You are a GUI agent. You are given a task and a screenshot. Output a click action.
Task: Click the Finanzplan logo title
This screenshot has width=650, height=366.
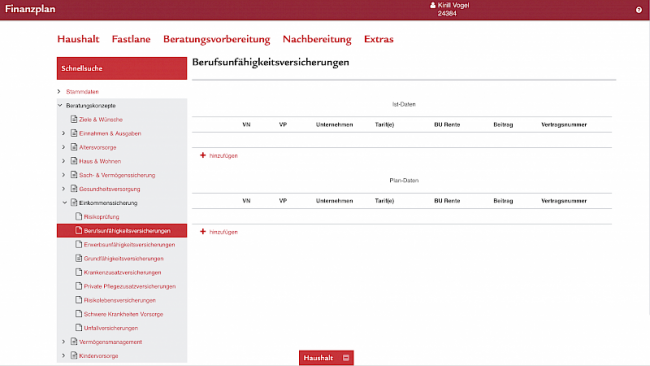pos(30,9)
